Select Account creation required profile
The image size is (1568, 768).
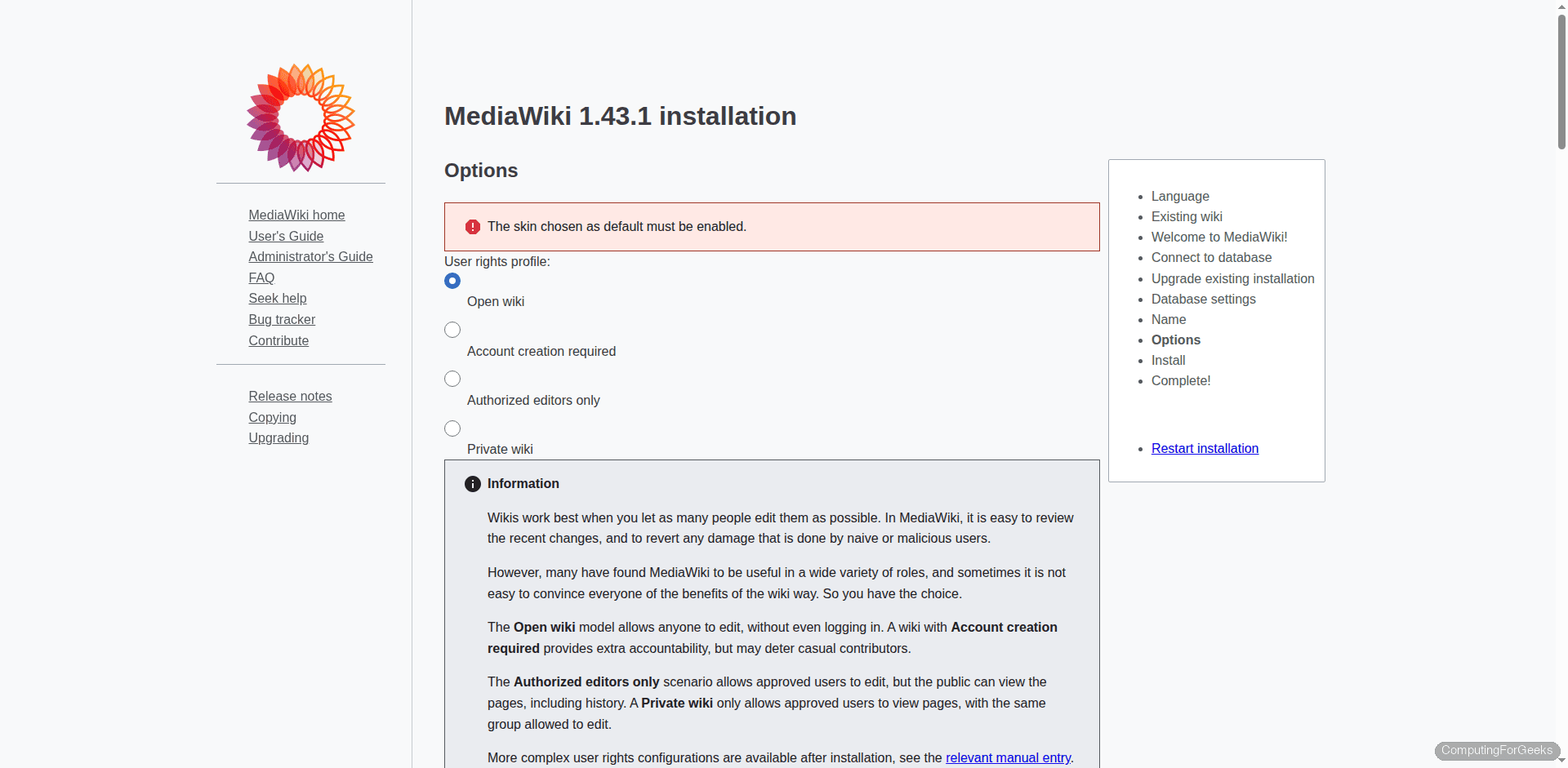click(x=452, y=330)
